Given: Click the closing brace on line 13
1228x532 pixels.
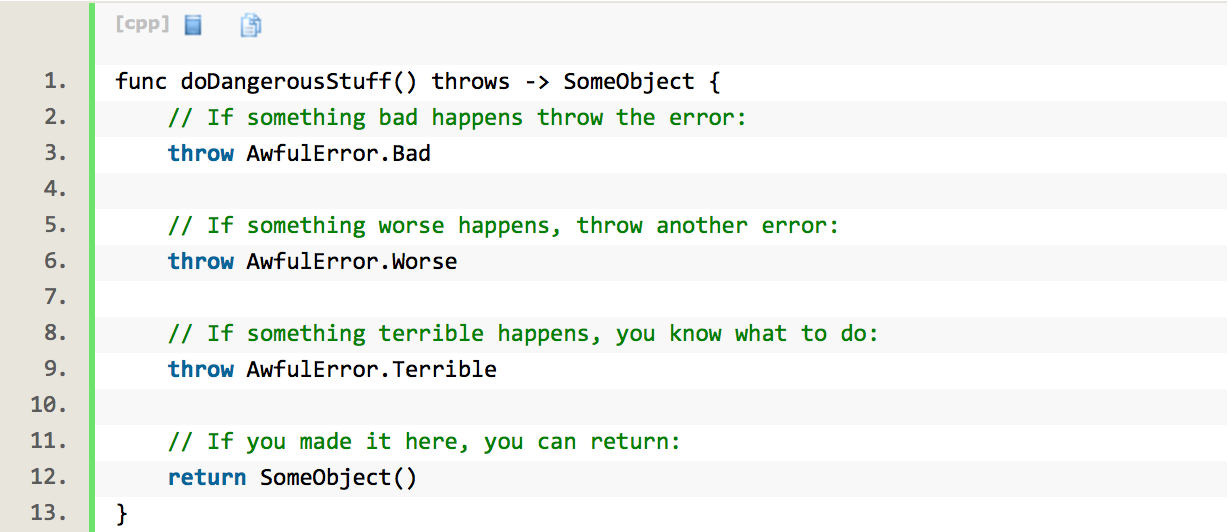Looking at the screenshot, I should [122, 513].
